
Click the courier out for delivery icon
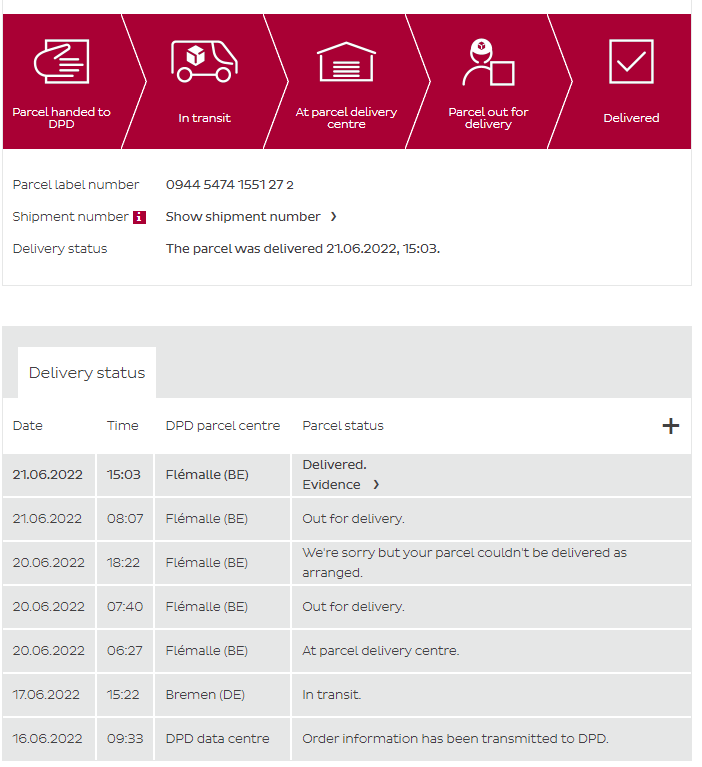point(488,62)
